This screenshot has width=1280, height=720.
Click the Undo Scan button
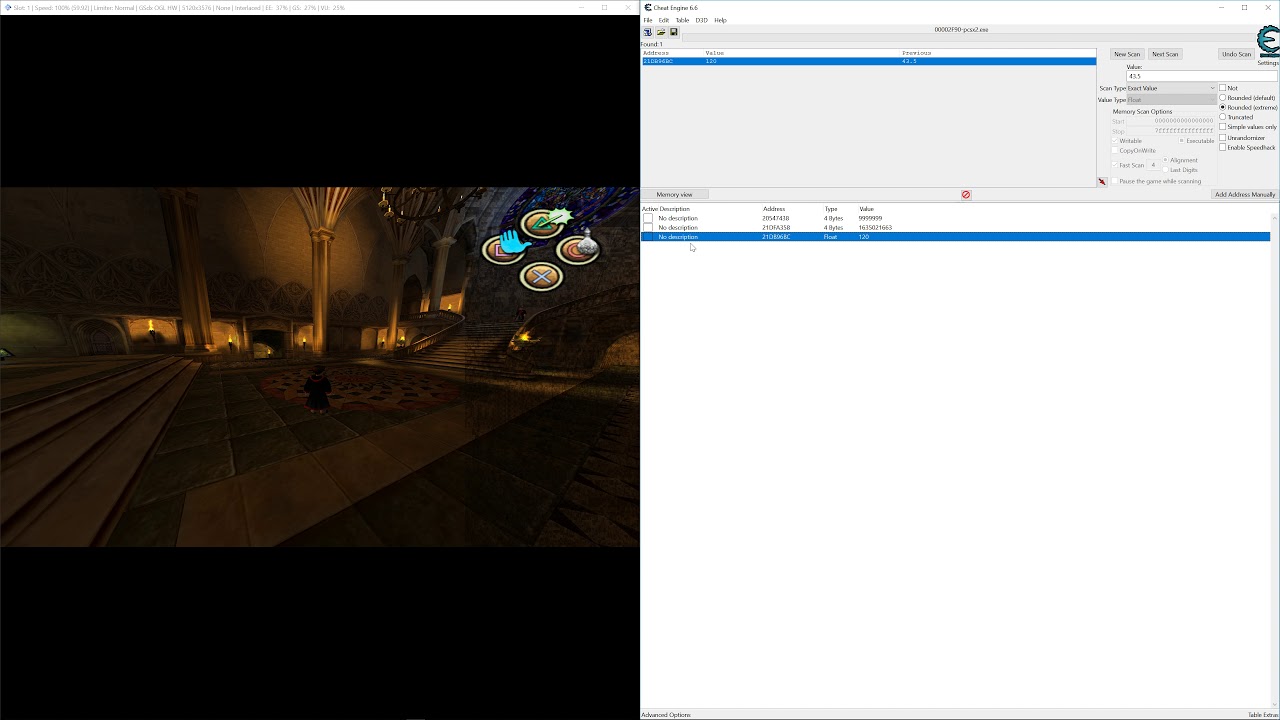(x=1236, y=54)
